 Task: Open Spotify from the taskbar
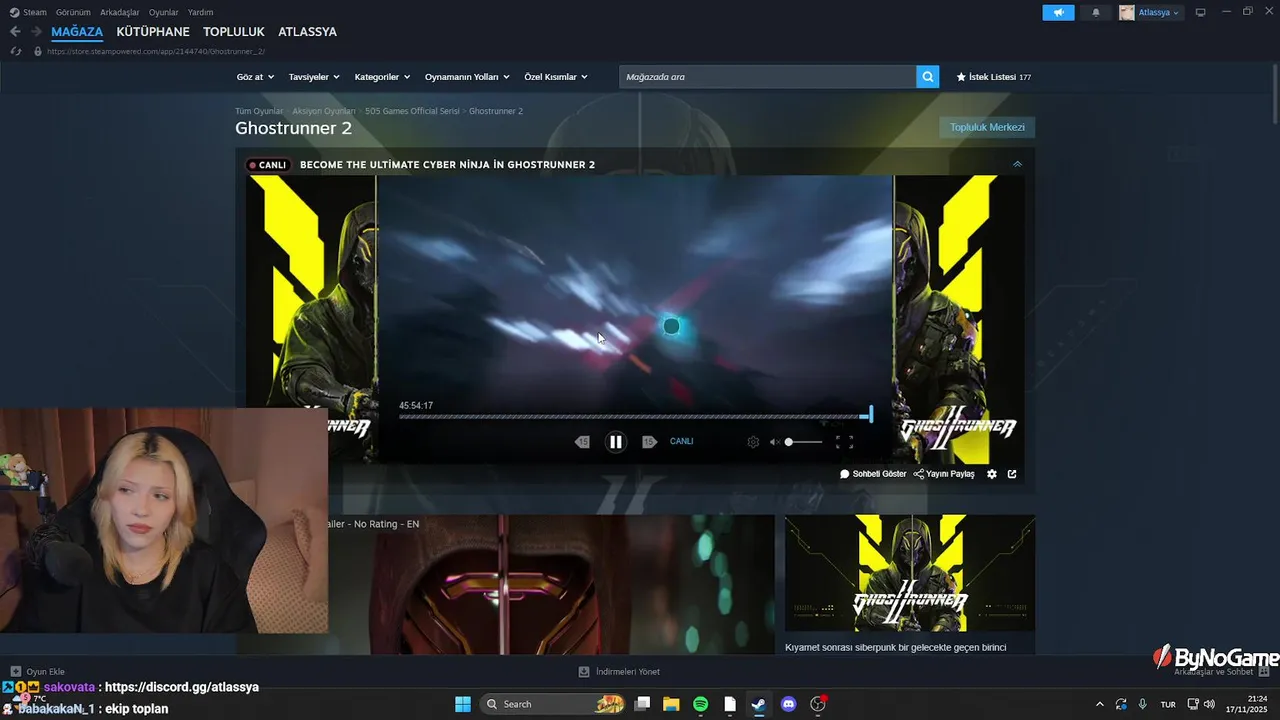point(701,704)
